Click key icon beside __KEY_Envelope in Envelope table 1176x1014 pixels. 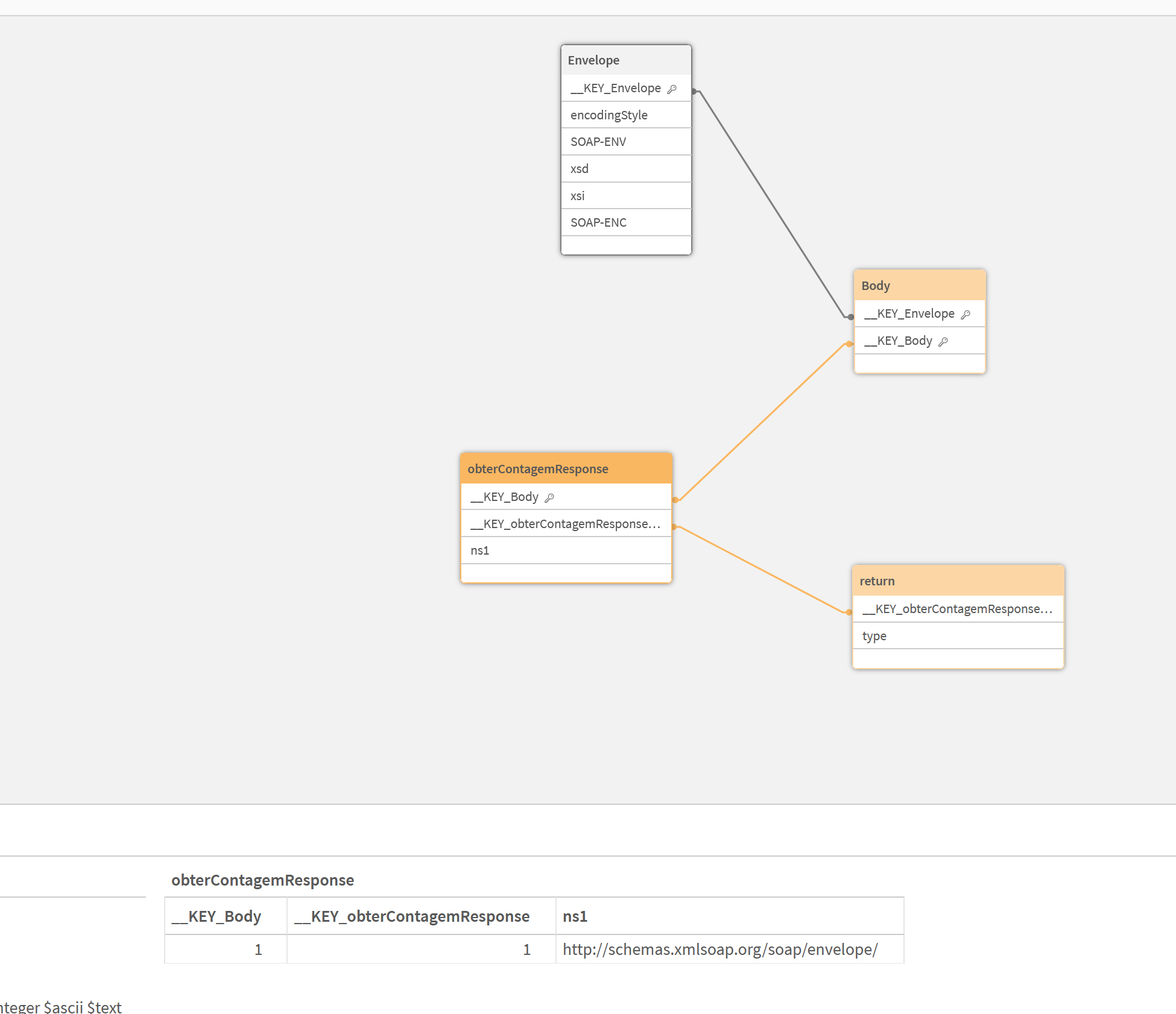pyautogui.click(x=672, y=89)
